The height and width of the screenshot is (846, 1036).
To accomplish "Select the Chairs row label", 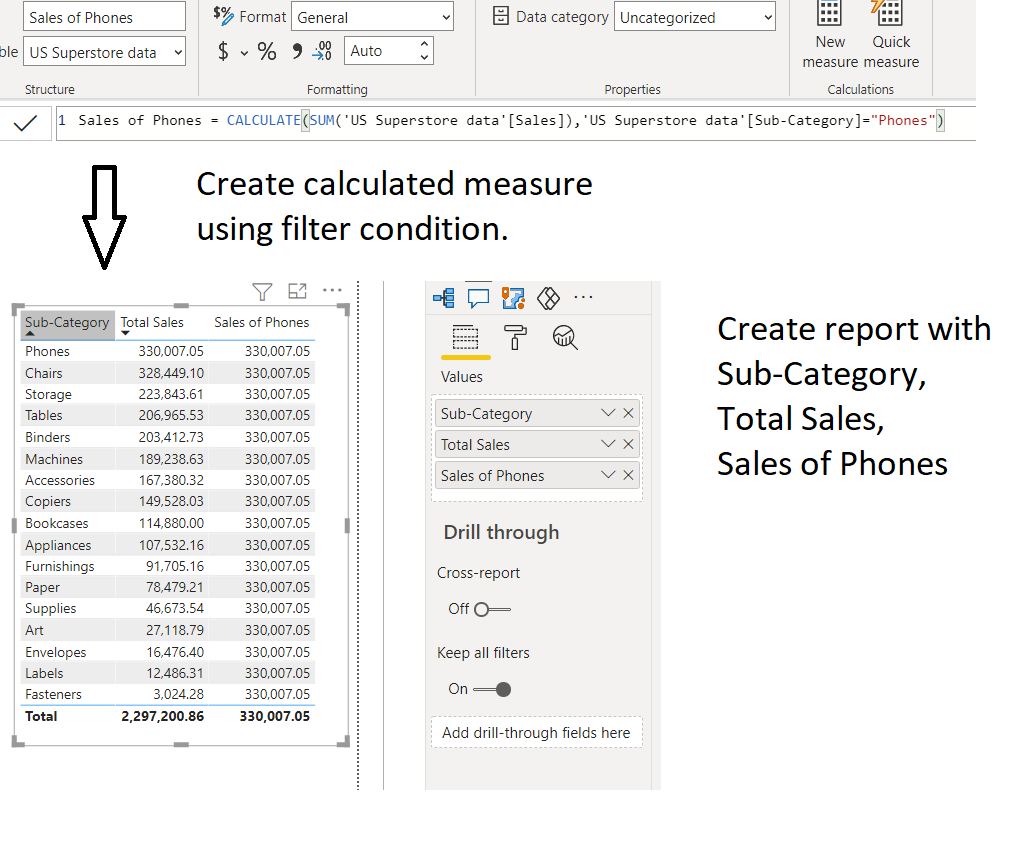I will 44,373.
